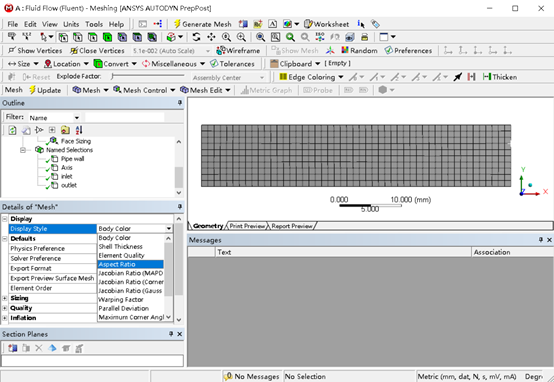Viewport: 554px width, 382px height.
Task: Choose Shell Thickness display style
Action: pyautogui.click(x=130, y=246)
